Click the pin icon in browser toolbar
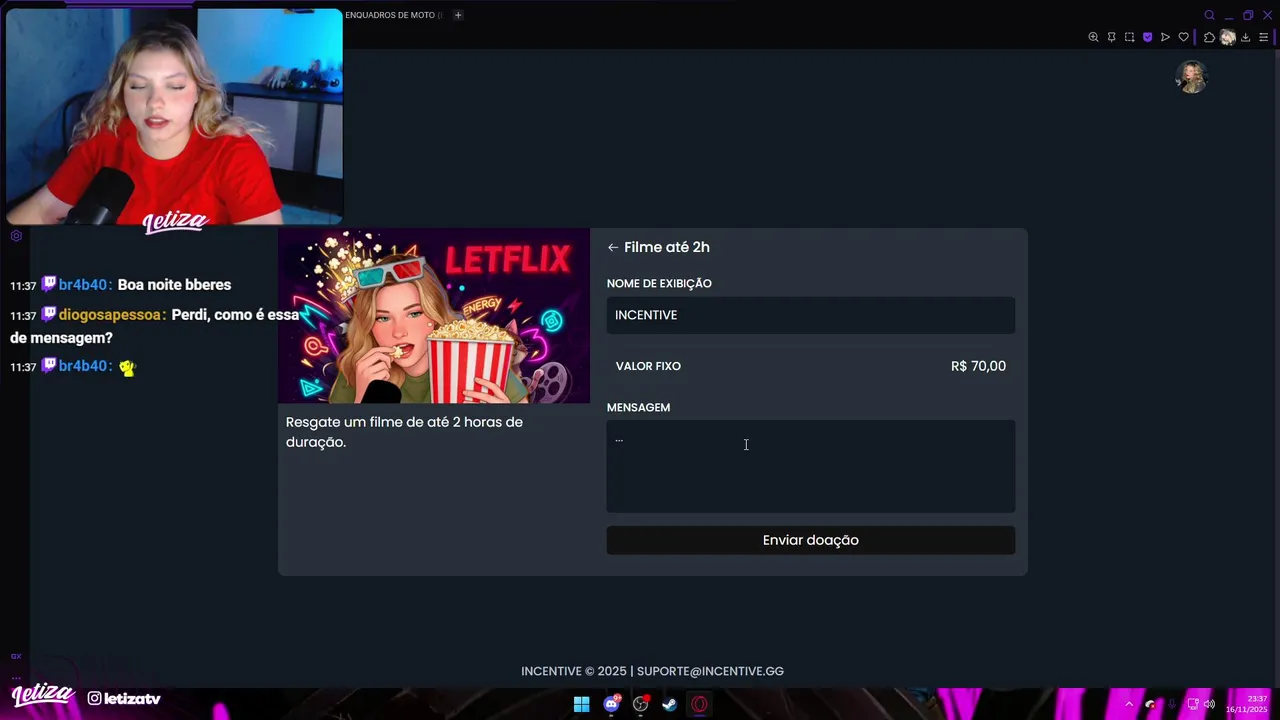The width and height of the screenshot is (1280, 720). [1111, 37]
